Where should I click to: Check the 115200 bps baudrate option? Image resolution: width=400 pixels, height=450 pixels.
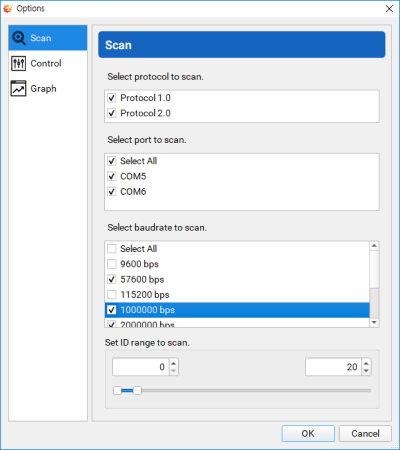[x=112, y=295]
